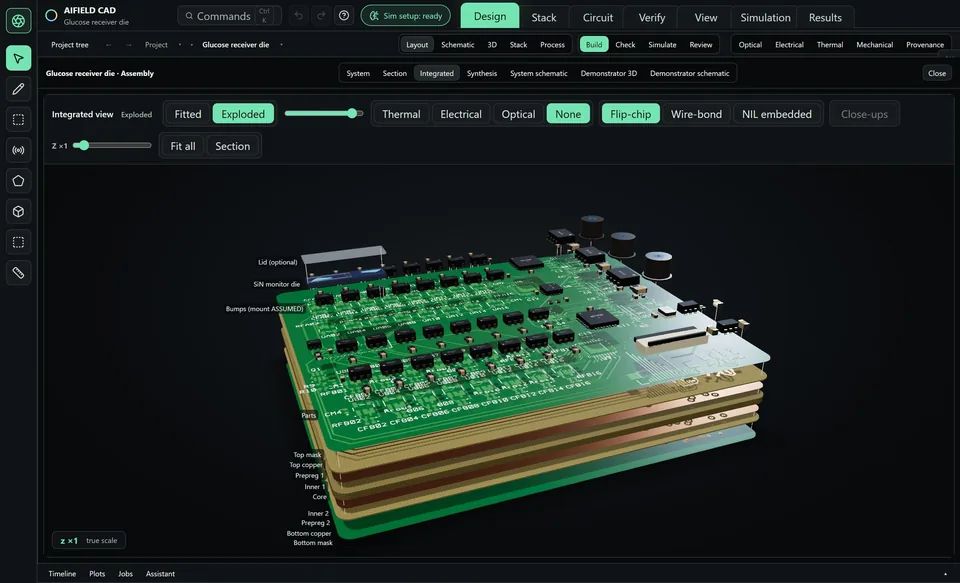
Task: Select Layout sub-mode
Action: coord(417,45)
